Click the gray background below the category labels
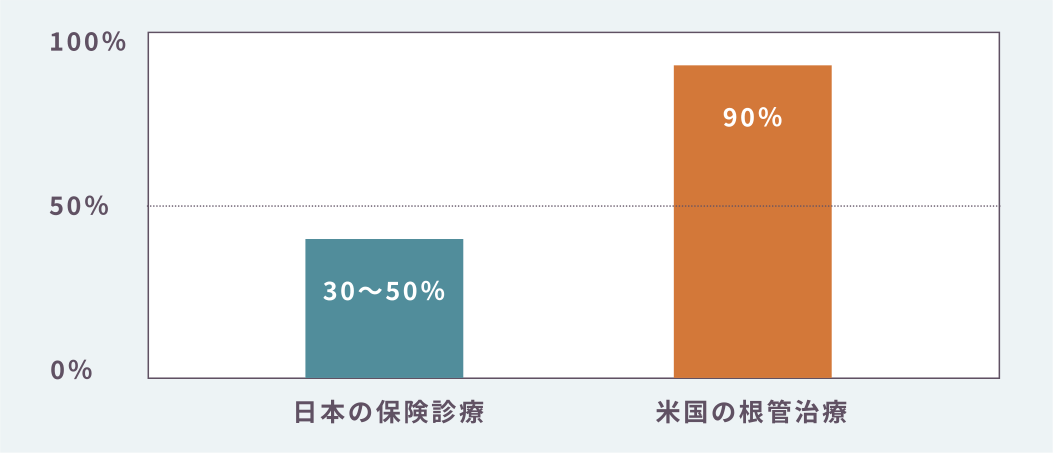This screenshot has height=453, width=1053. (x=568, y=440)
